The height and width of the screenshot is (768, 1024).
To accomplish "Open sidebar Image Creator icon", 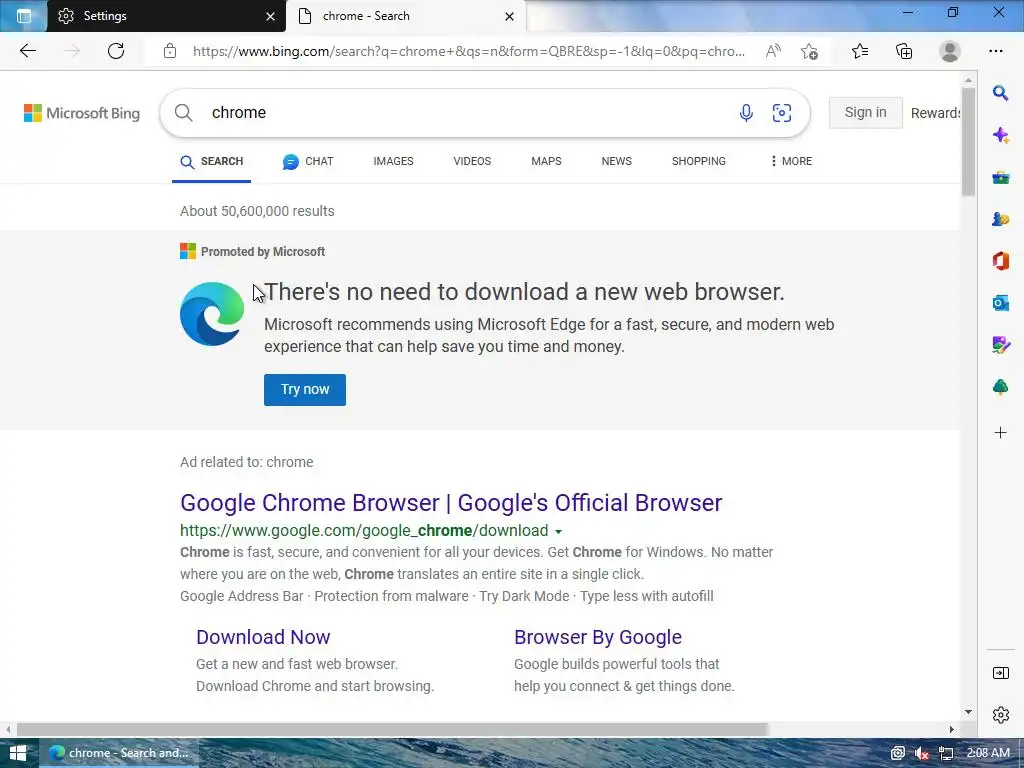I will (x=1000, y=344).
